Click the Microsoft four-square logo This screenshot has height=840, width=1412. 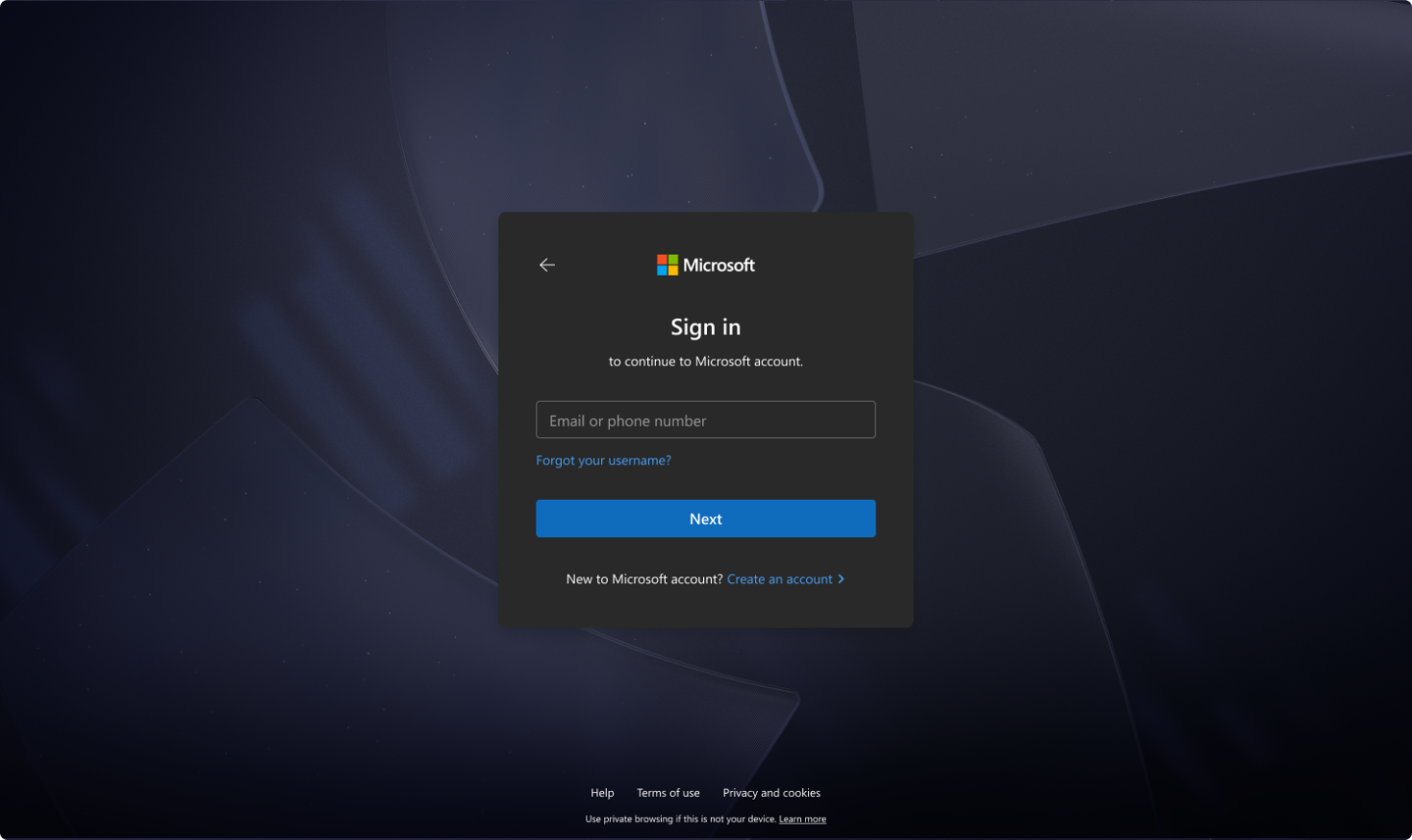(x=667, y=265)
